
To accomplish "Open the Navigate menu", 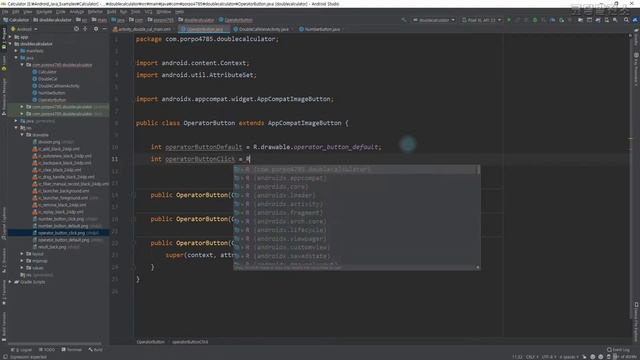I will 44,12.
